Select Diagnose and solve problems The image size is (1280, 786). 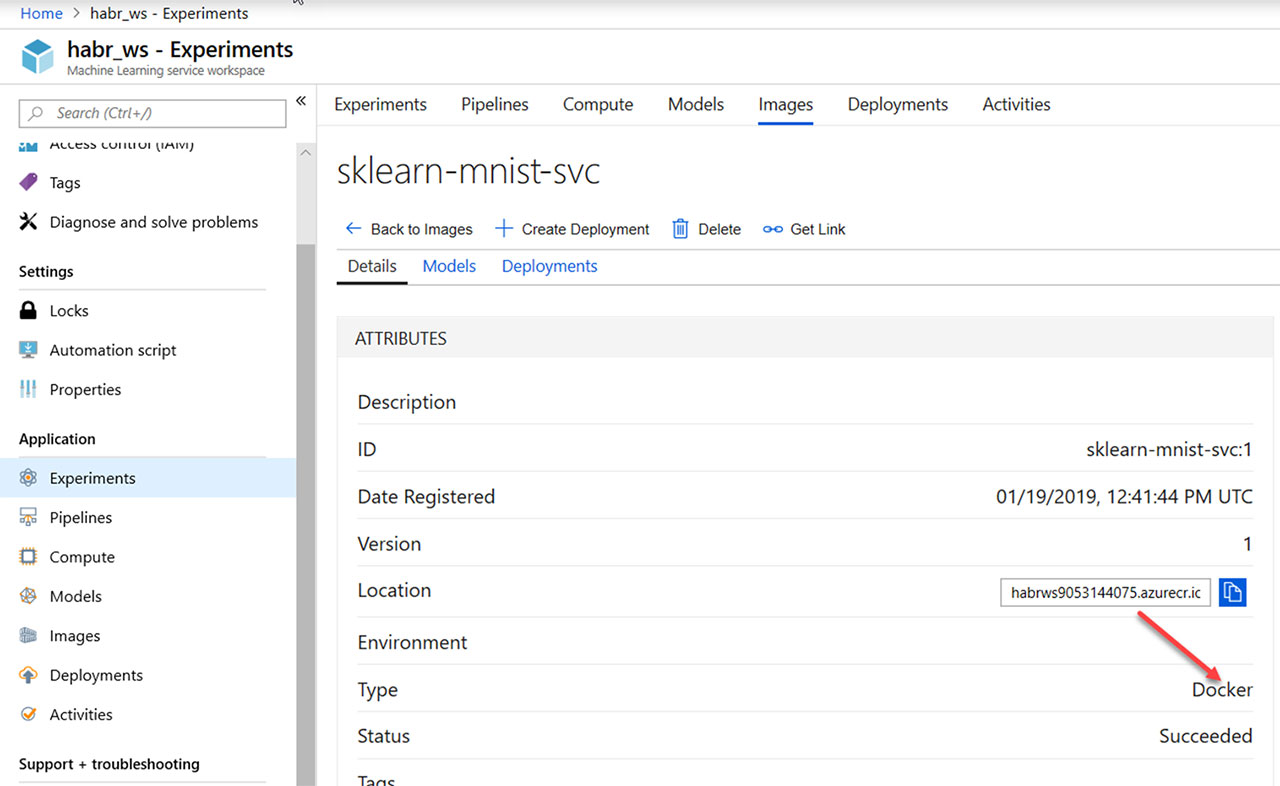153,222
